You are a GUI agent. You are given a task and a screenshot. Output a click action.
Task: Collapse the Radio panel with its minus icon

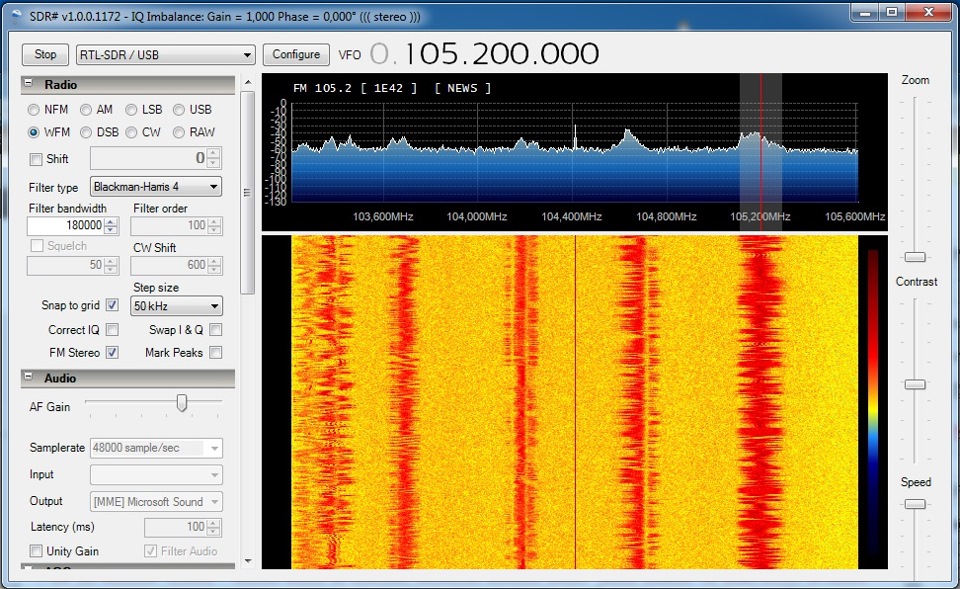pyautogui.click(x=28, y=83)
